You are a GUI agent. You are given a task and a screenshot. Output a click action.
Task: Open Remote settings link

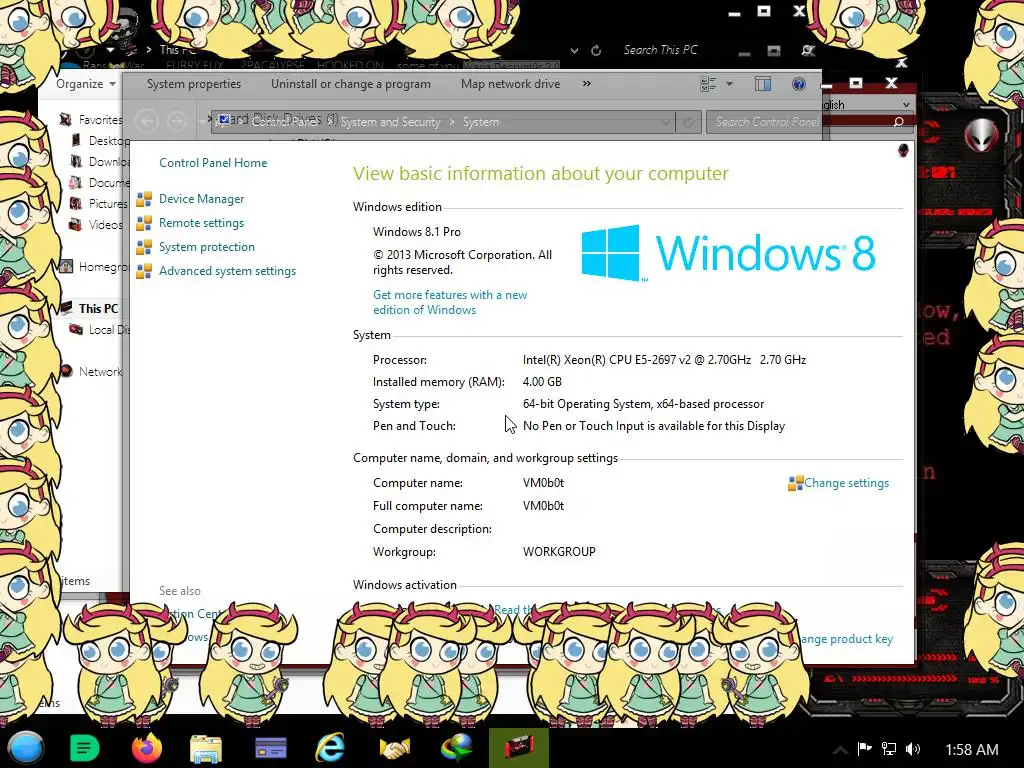click(201, 223)
